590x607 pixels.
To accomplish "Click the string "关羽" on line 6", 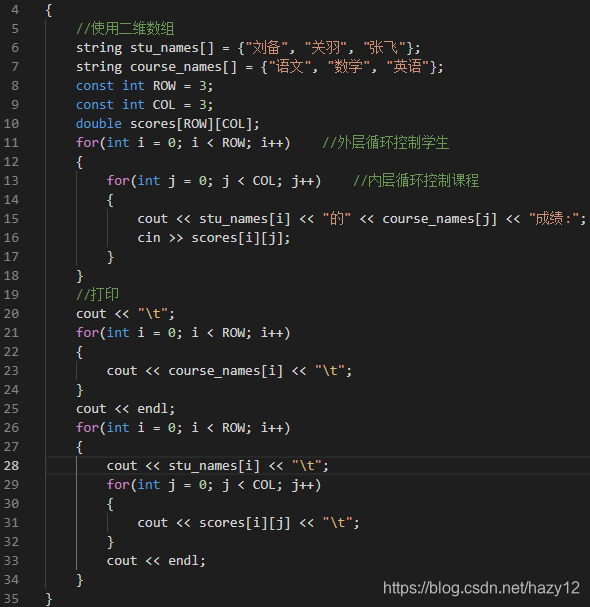I will 326,48.
